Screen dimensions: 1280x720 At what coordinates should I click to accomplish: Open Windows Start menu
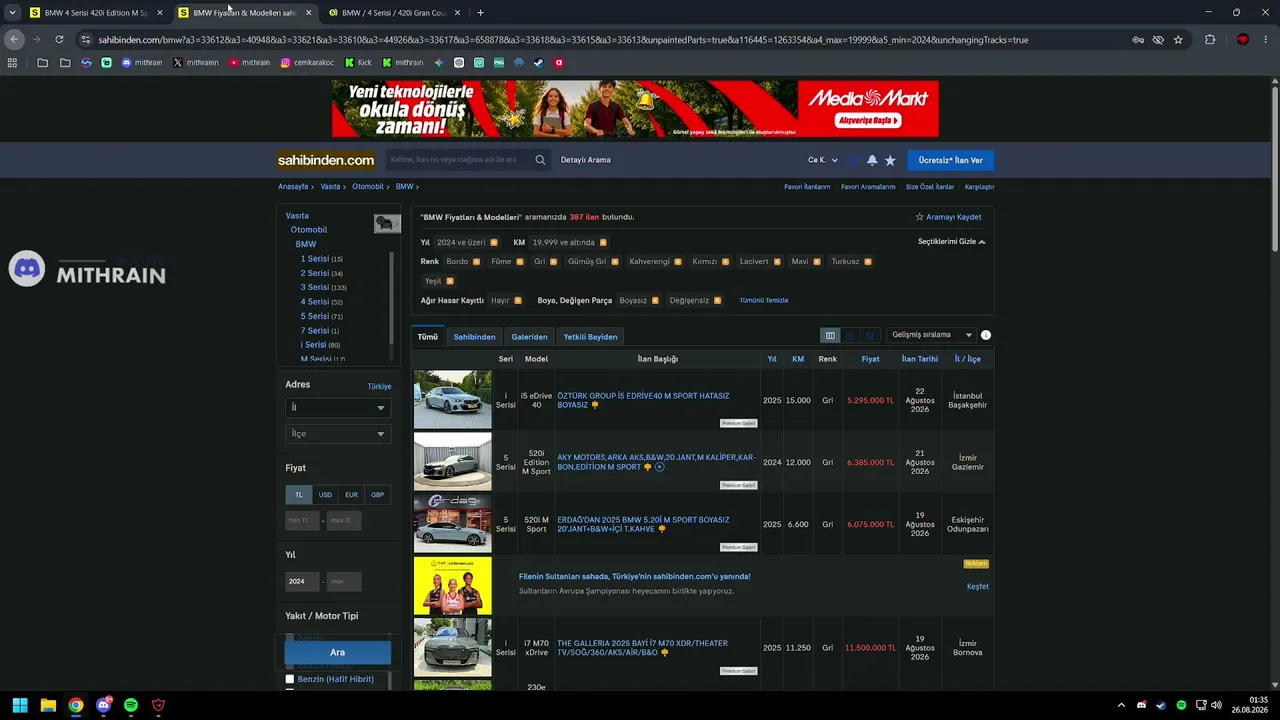(20, 705)
